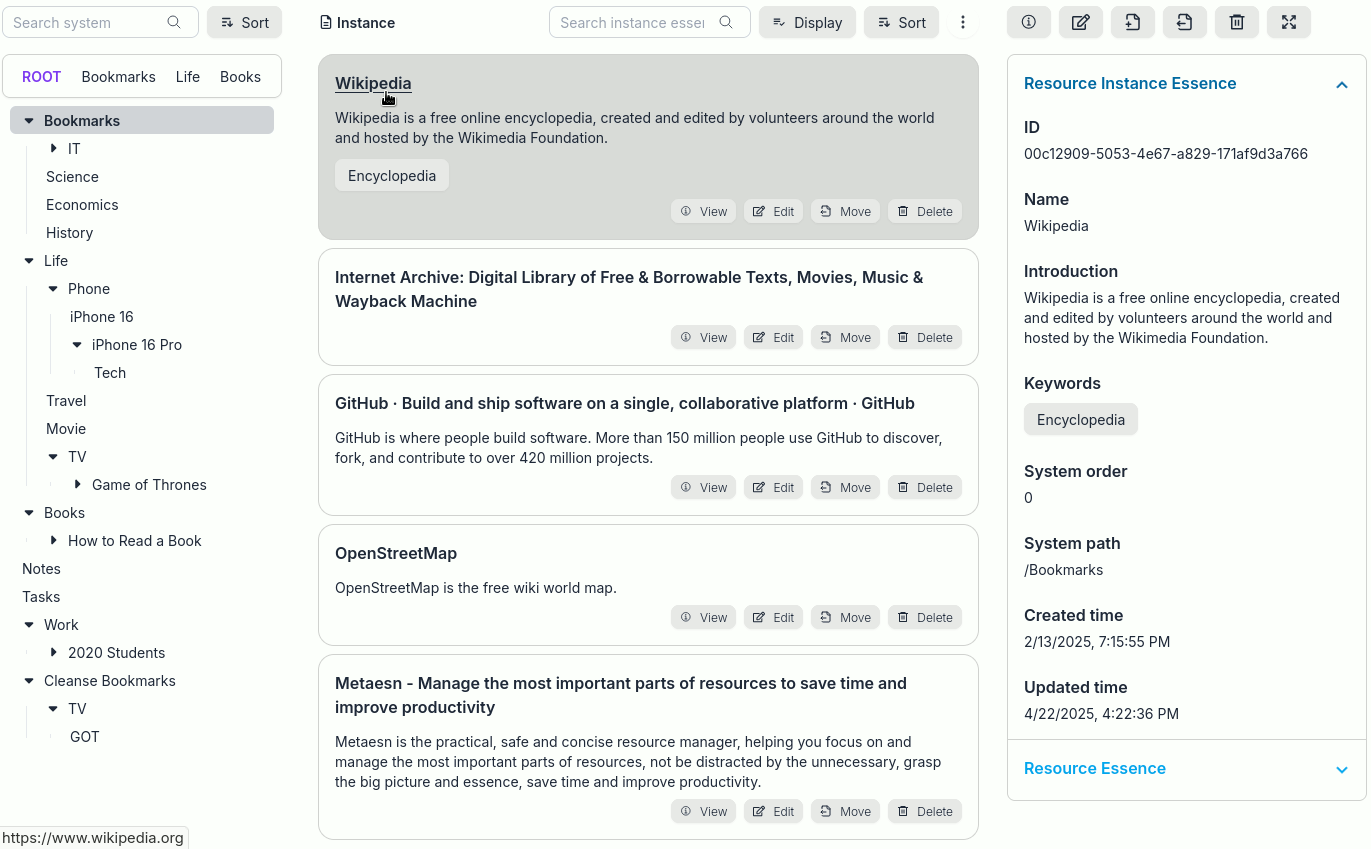
Task: Select the iPhone 16 tree item
Action: tap(101, 316)
